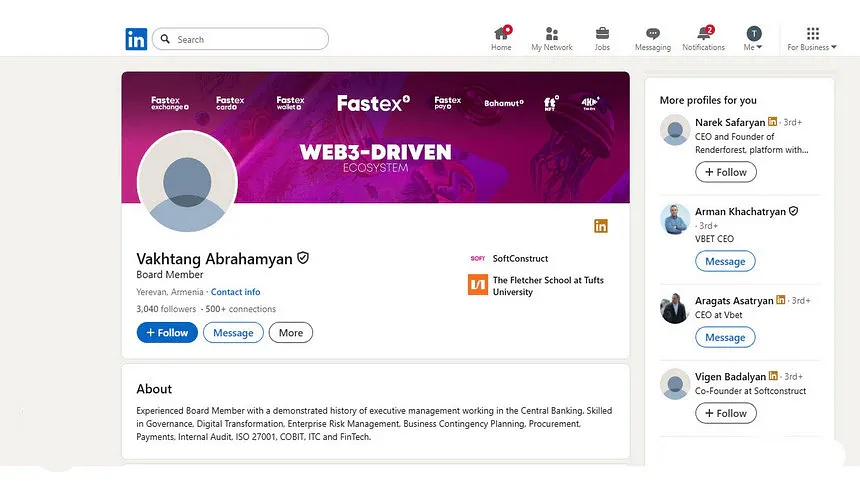The width and height of the screenshot is (860, 484).
Task: Click the verification shield beside Vakhtang Abrahamyan
Action: click(x=303, y=258)
